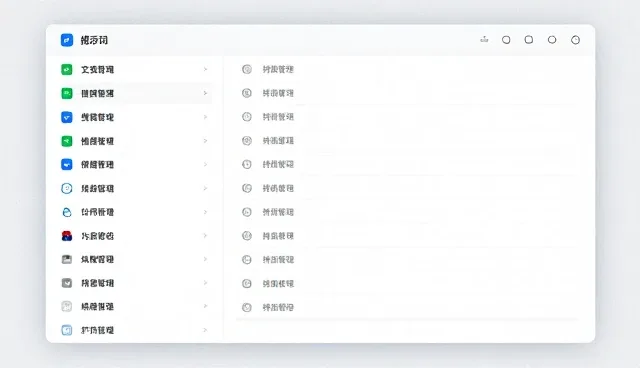Click the rounded-square icon in the header
The image size is (640, 368).
coord(529,40)
